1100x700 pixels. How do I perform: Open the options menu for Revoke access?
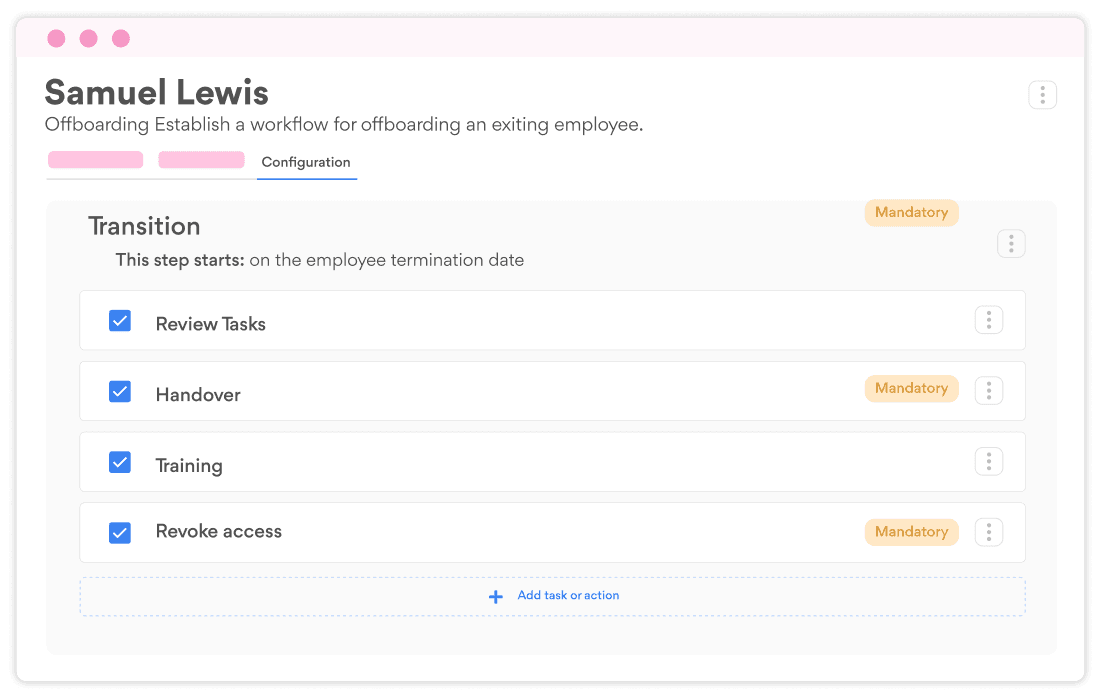pos(989,531)
